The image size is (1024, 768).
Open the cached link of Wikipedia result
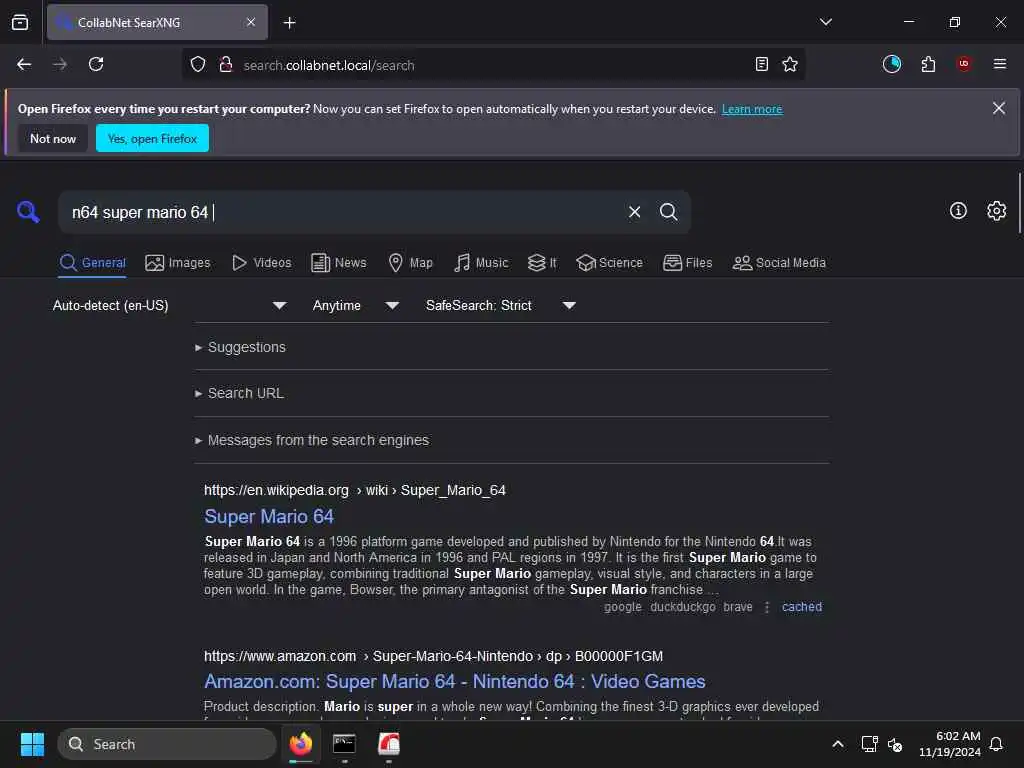click(x=802, y=607)
